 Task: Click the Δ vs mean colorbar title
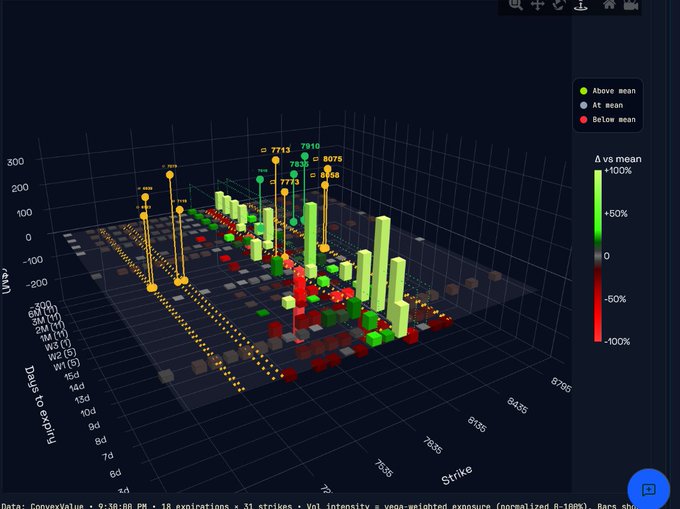coord(618,159)
